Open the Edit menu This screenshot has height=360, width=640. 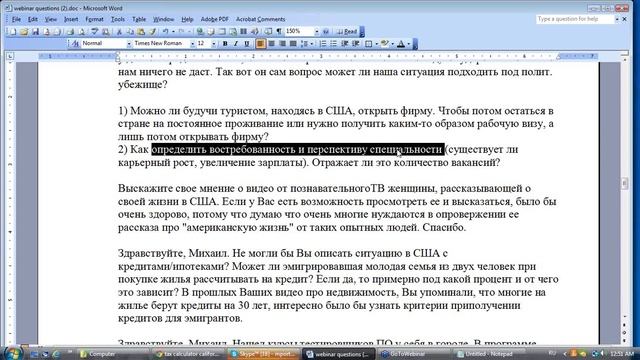[33, 19]
